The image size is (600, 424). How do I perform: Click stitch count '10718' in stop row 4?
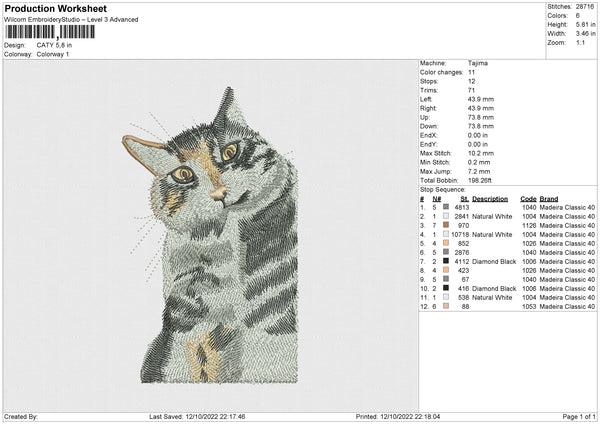460,234
